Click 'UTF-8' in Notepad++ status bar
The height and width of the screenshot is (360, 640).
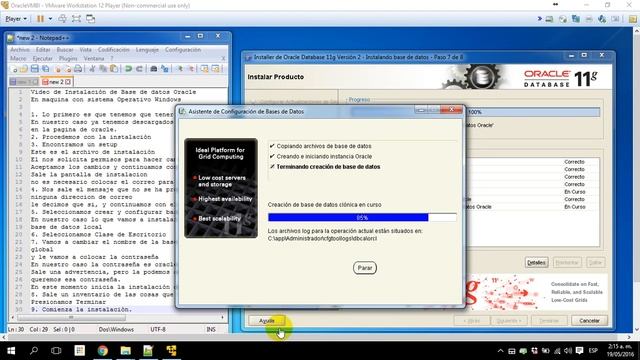(x=158, y=329)
